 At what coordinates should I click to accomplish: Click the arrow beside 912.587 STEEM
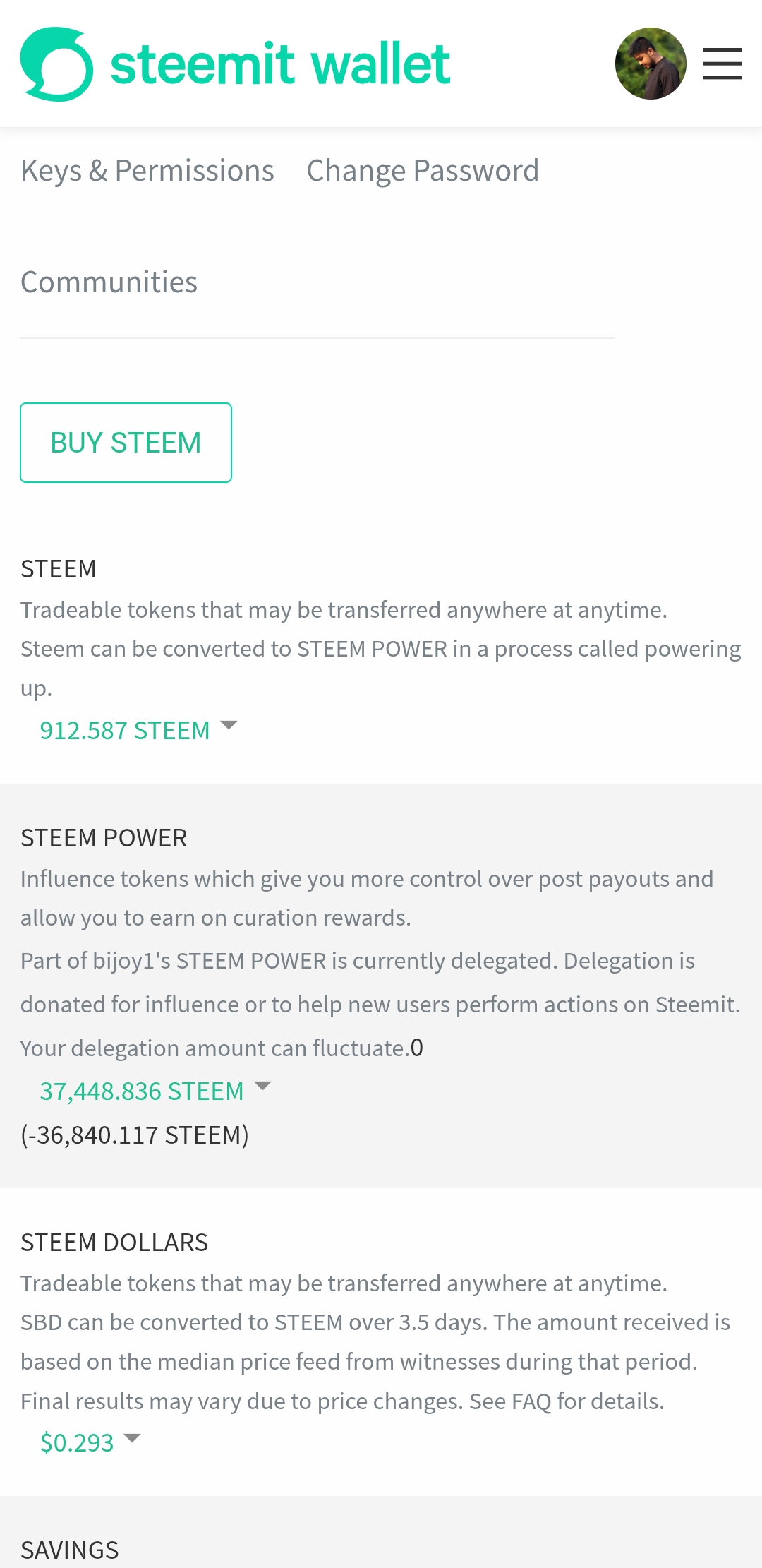(x=229, y=725)
